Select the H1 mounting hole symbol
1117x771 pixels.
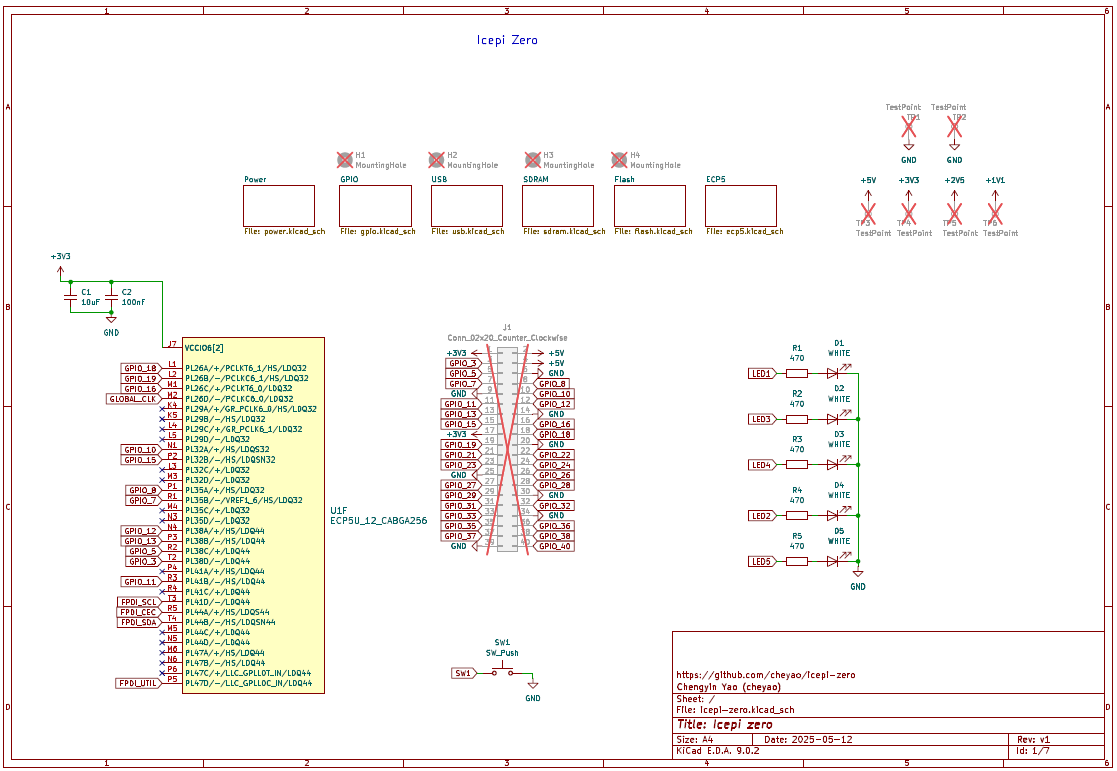coord(345,159)
